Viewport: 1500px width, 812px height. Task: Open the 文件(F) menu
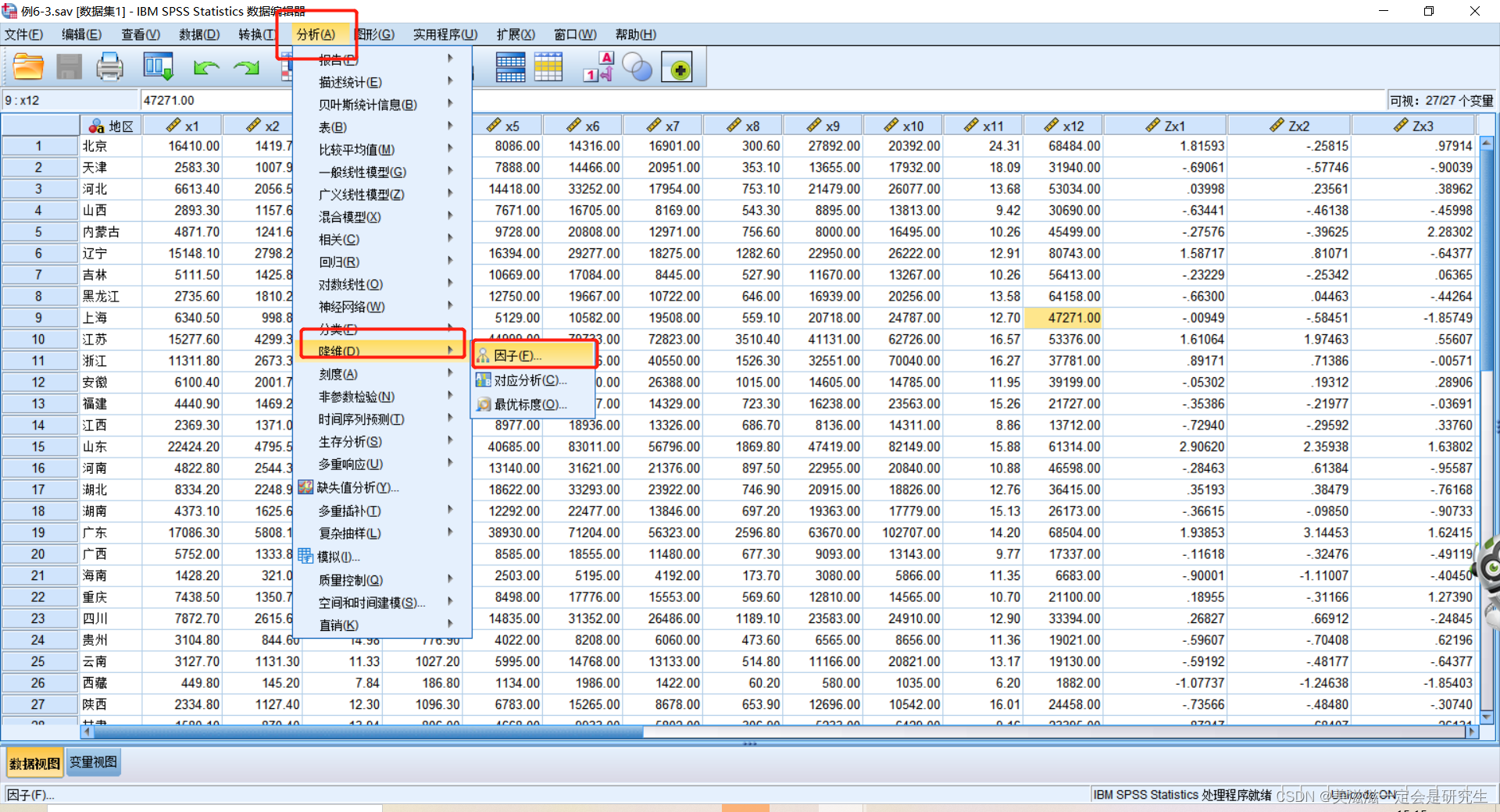click(x=23, y=34)
